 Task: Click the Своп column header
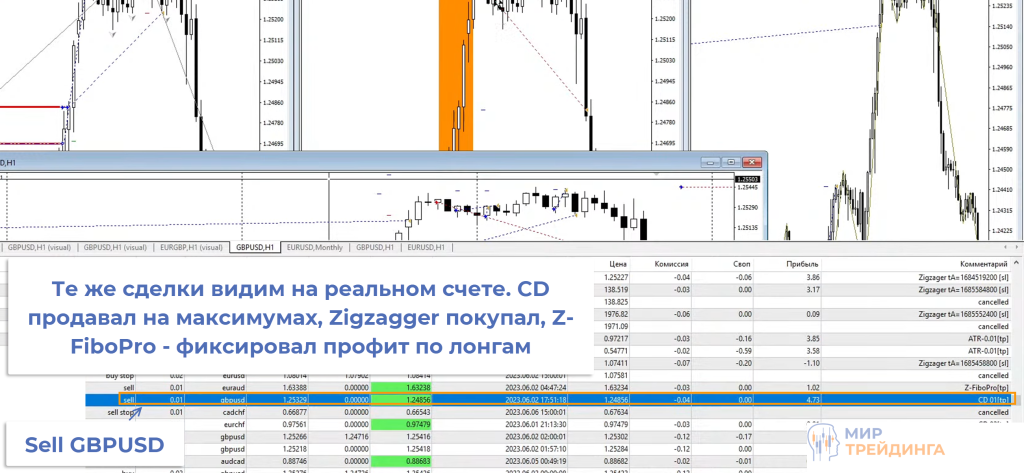743,264
